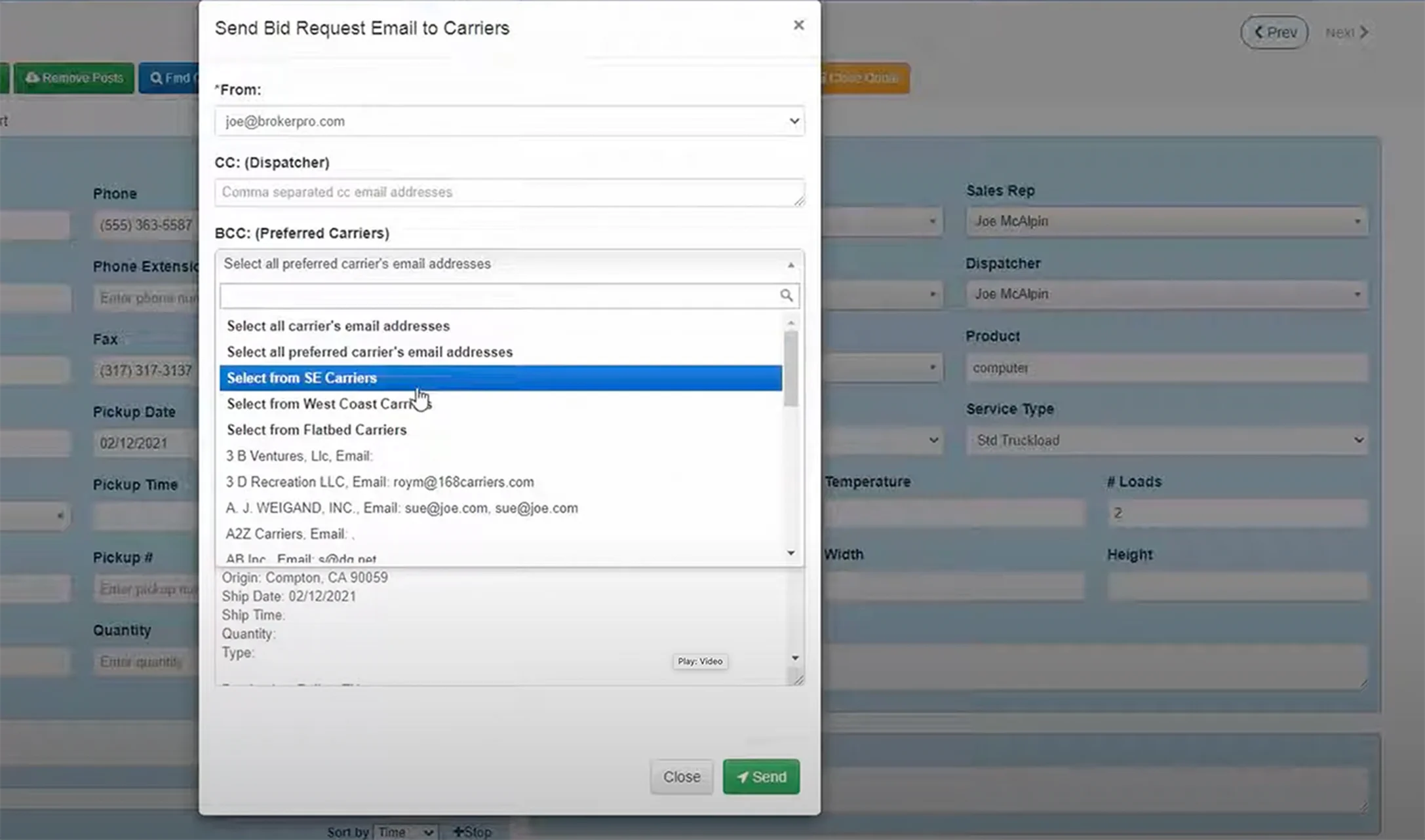Click the Remove Posts button
Screen dimensions: 1425x840
point(74,78)
